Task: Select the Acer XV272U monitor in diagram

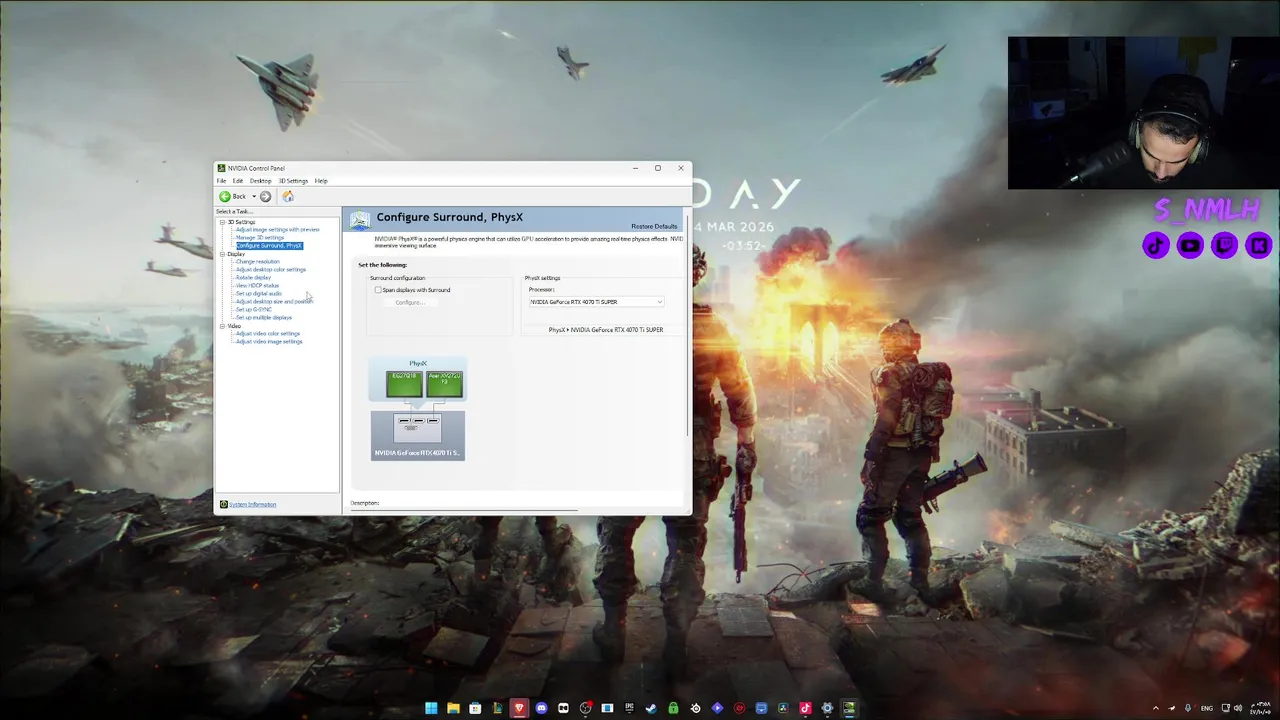Action: coord(444,384)
